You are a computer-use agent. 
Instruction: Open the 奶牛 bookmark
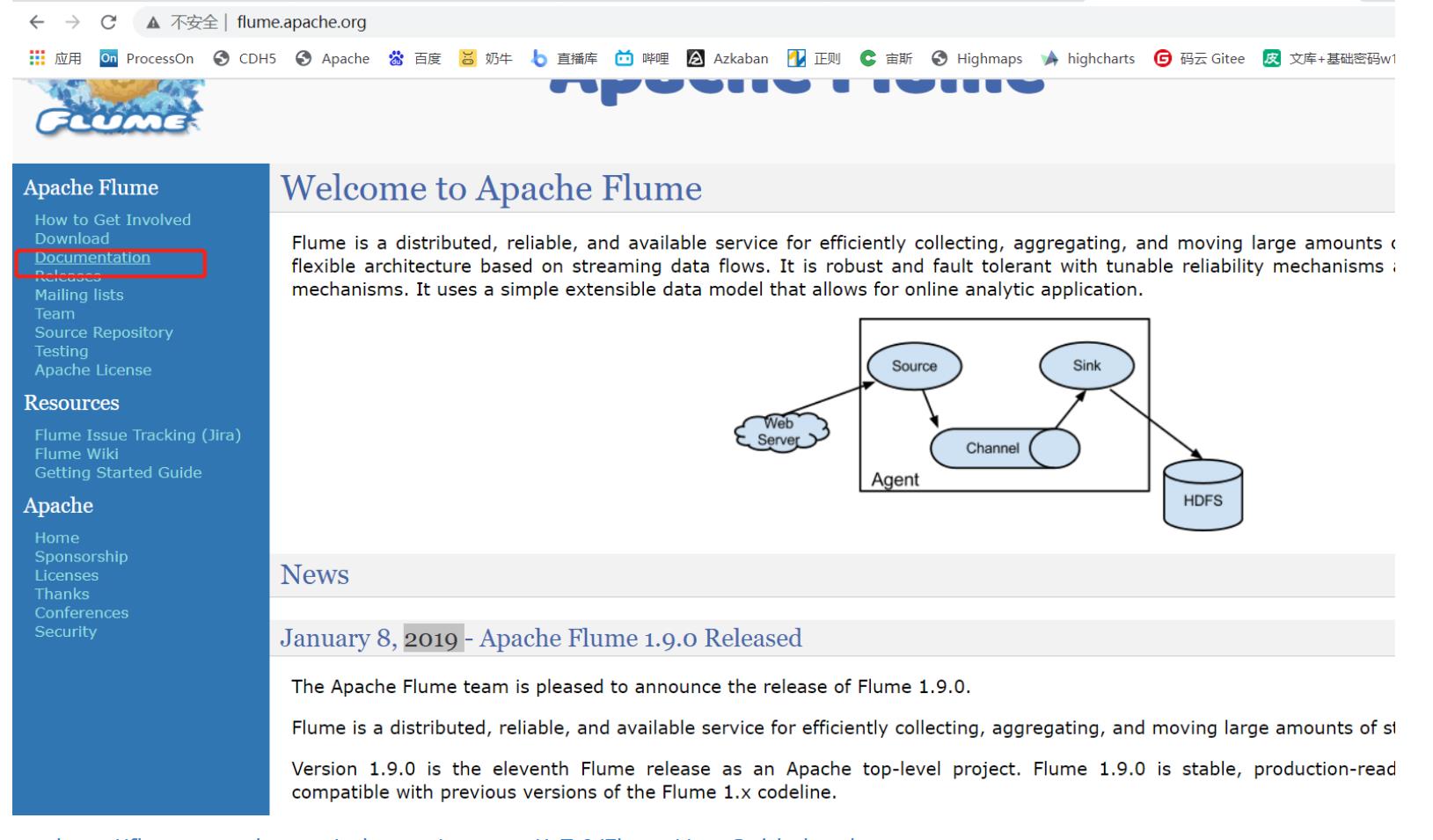pos(486,58)
